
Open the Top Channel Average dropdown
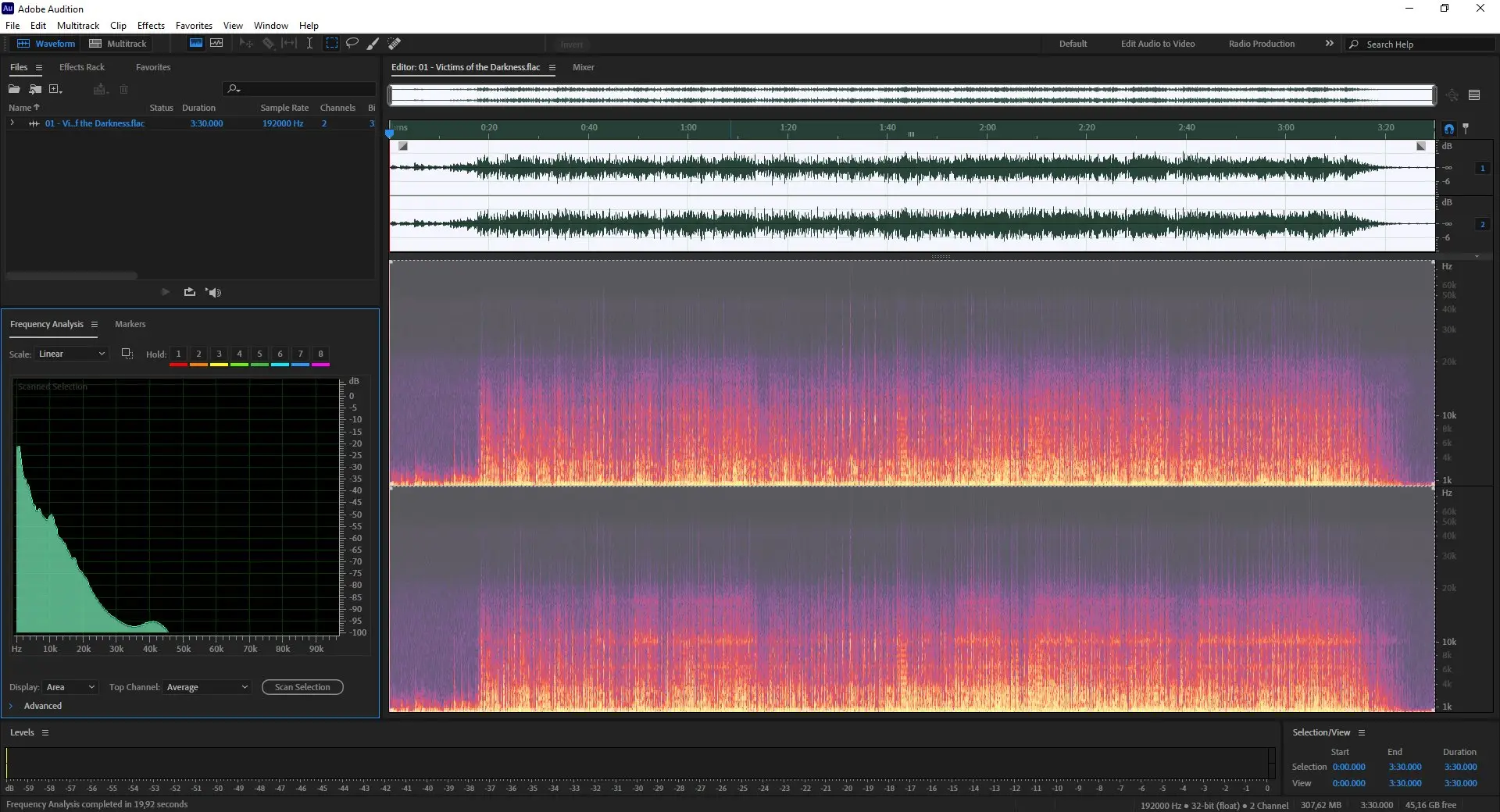pyautogui.click(x=207, y=687)
